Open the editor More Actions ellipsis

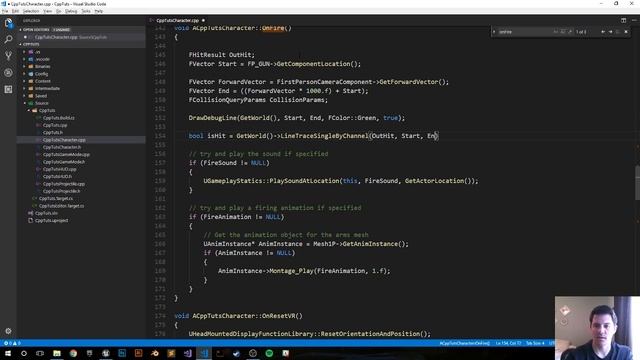[634, 20]
